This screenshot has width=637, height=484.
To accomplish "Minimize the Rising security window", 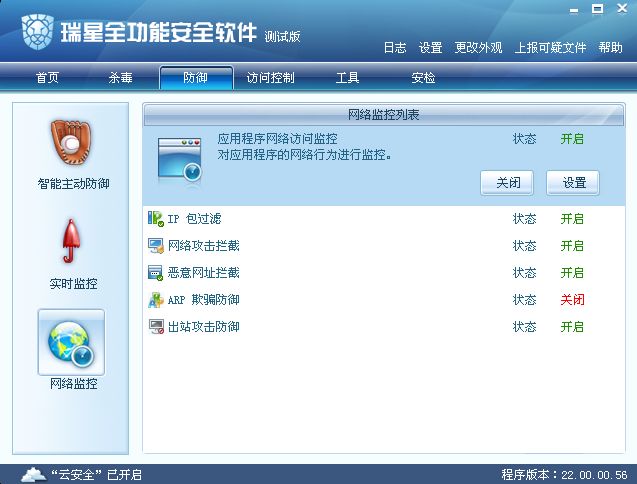I will [574, 10].
